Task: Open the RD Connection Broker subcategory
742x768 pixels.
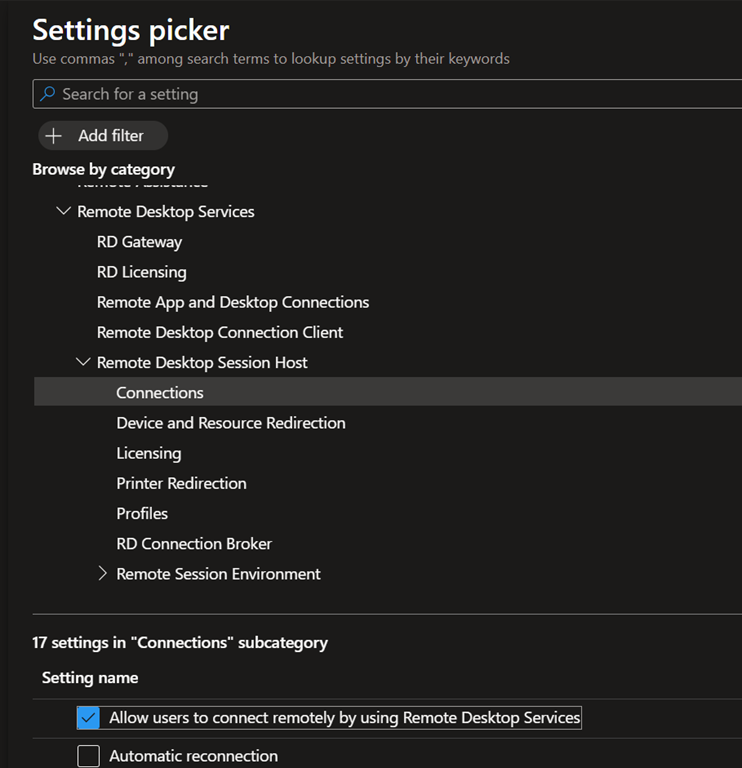Action: pos(194,544)
